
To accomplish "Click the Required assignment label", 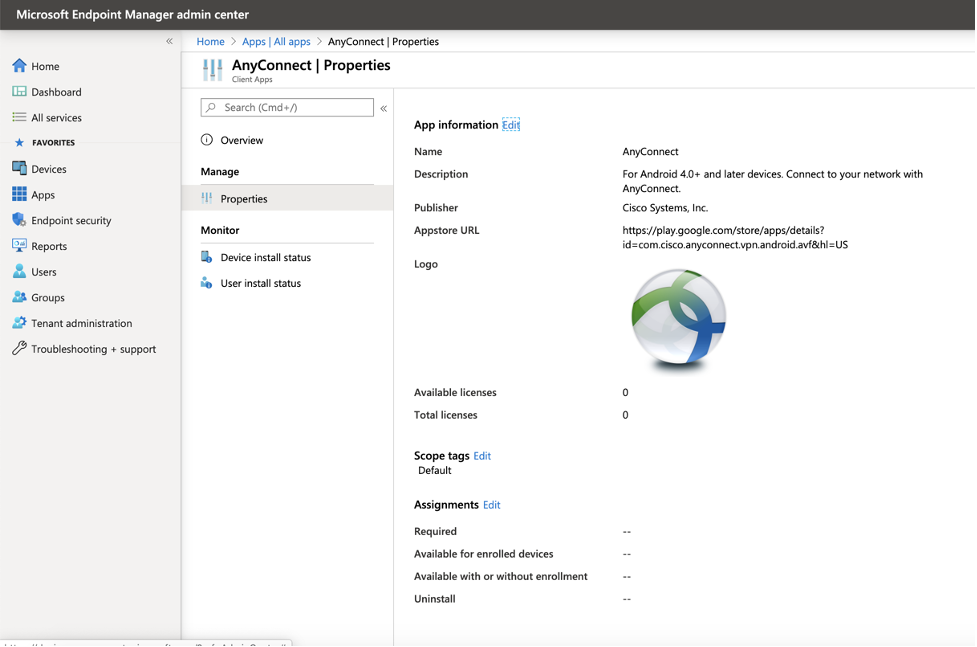I will (x=435, y=531).
